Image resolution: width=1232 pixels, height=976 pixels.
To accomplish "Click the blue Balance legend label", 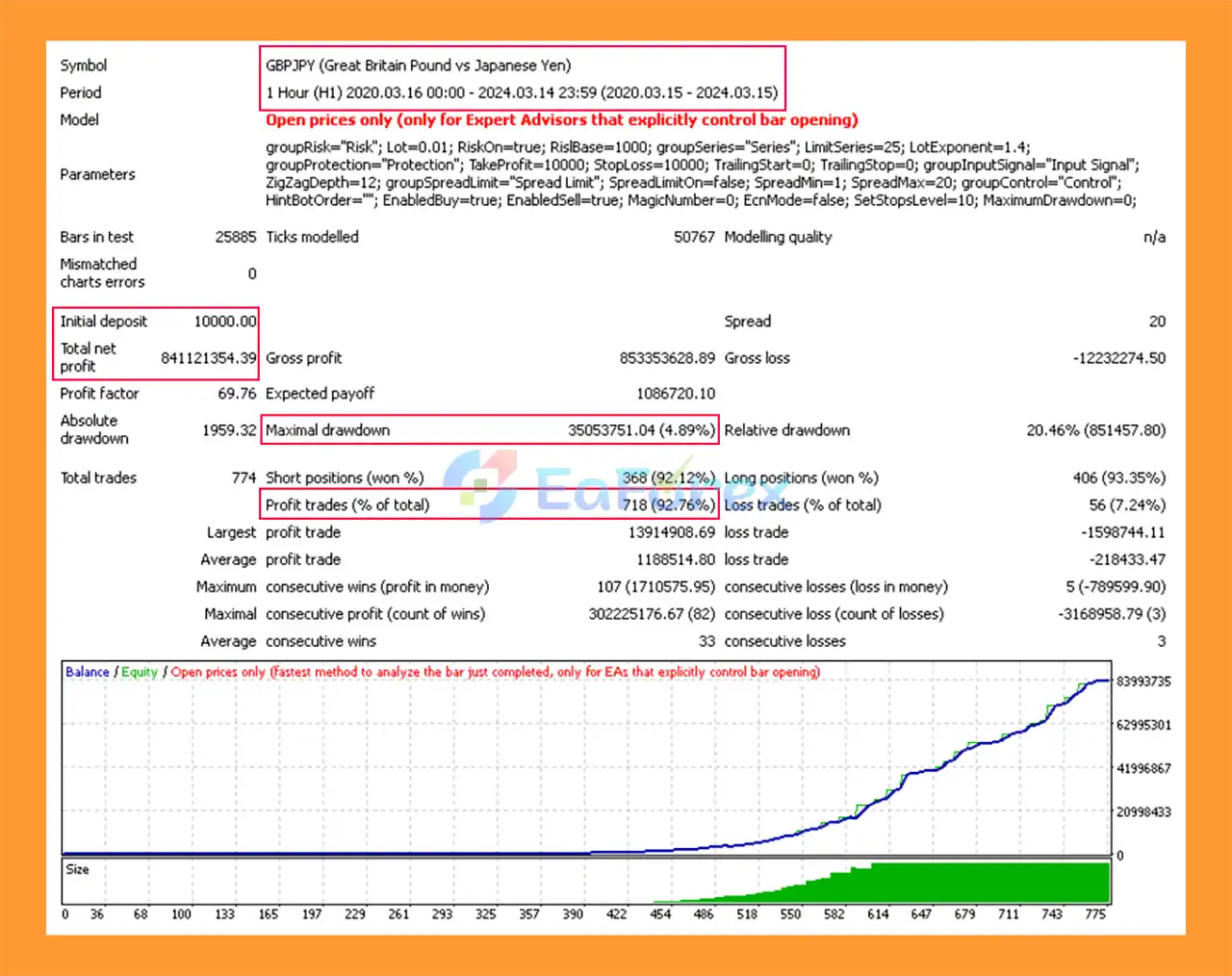I will [x=87, y=672].
